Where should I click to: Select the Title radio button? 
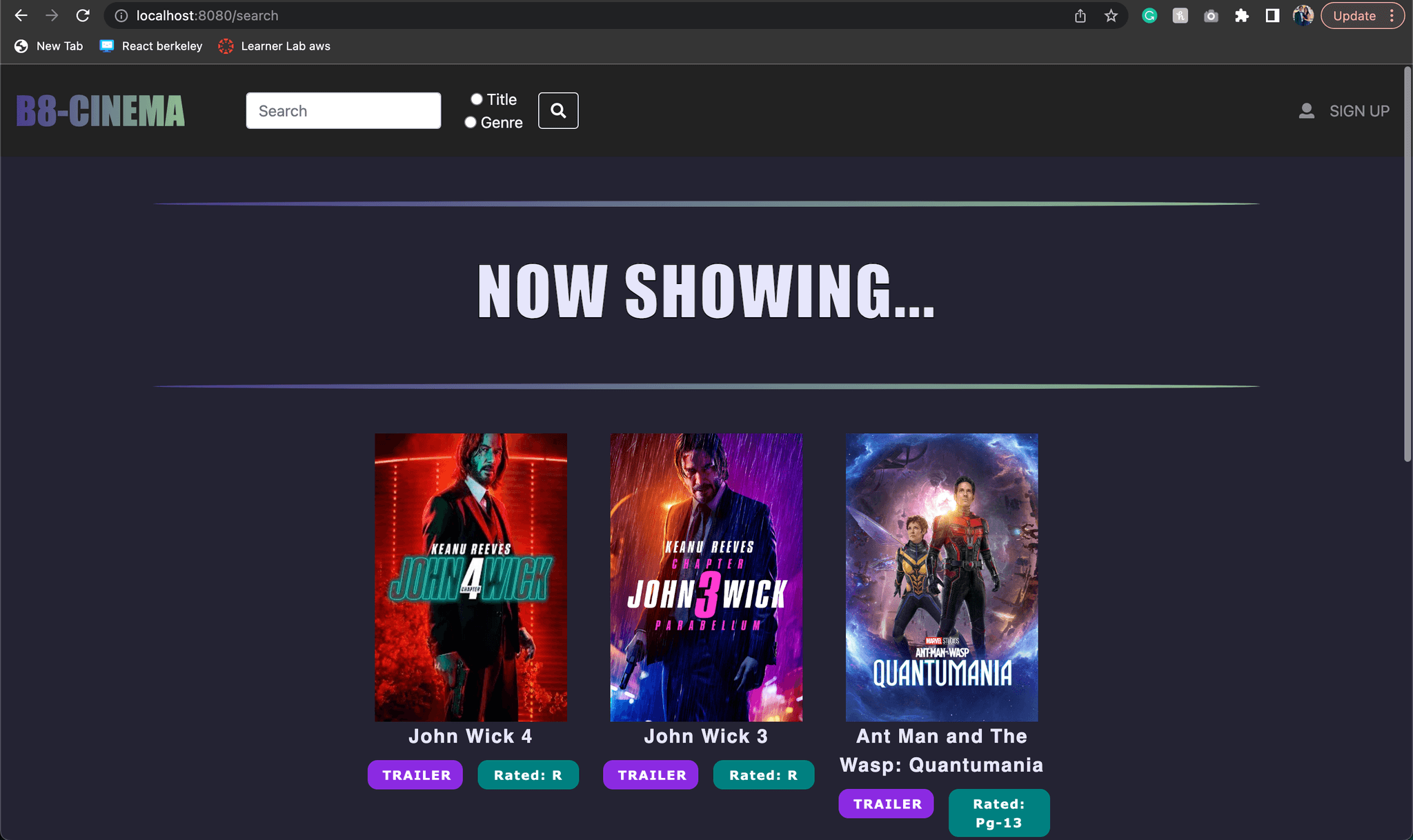pyautogui.click(x=476, y=99)
